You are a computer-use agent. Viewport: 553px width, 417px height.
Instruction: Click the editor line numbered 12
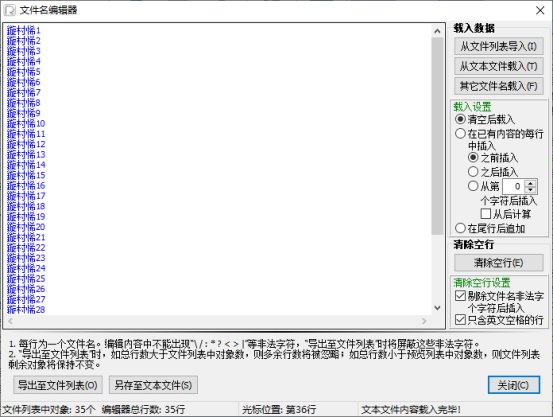[26, 144]
